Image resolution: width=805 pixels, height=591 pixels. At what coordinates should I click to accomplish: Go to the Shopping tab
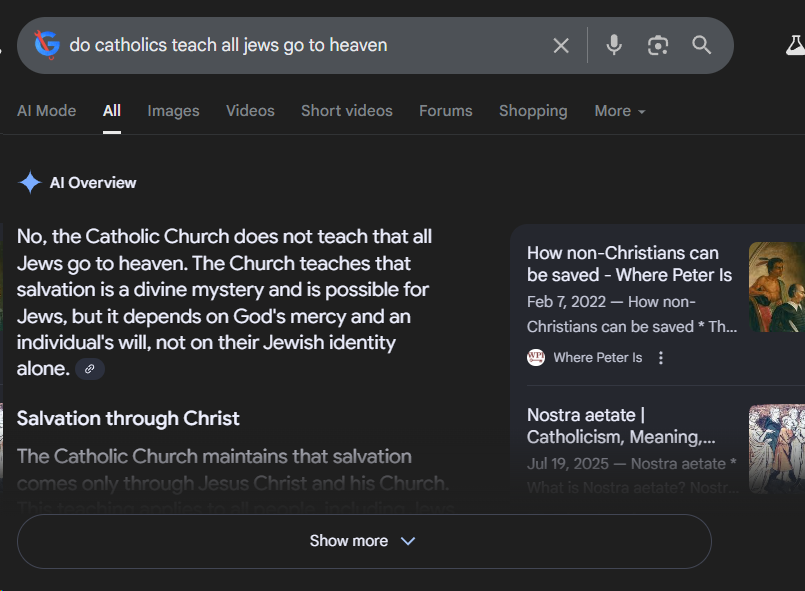[533, 111]
